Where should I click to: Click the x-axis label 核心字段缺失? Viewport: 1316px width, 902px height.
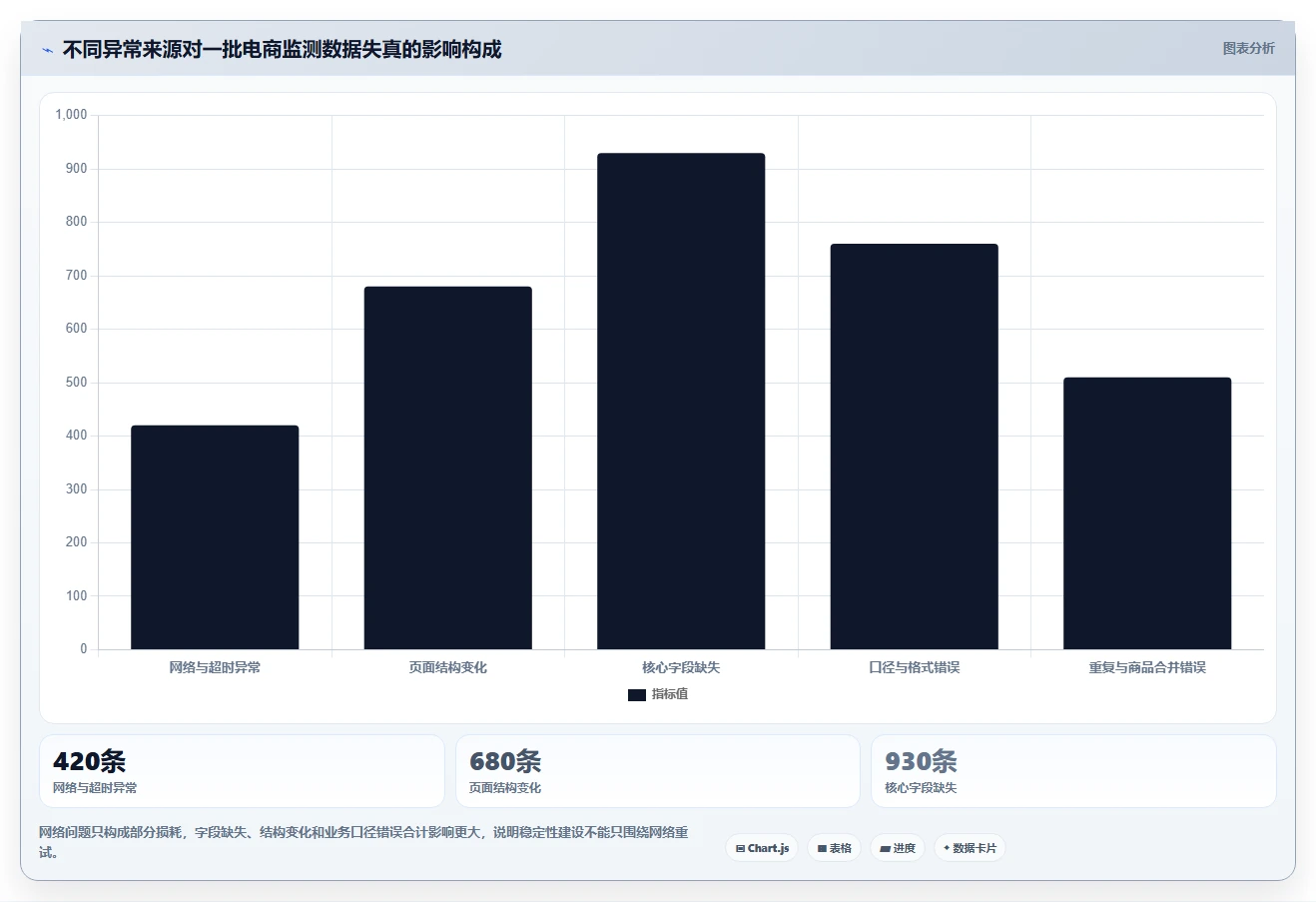pos(681,667)
